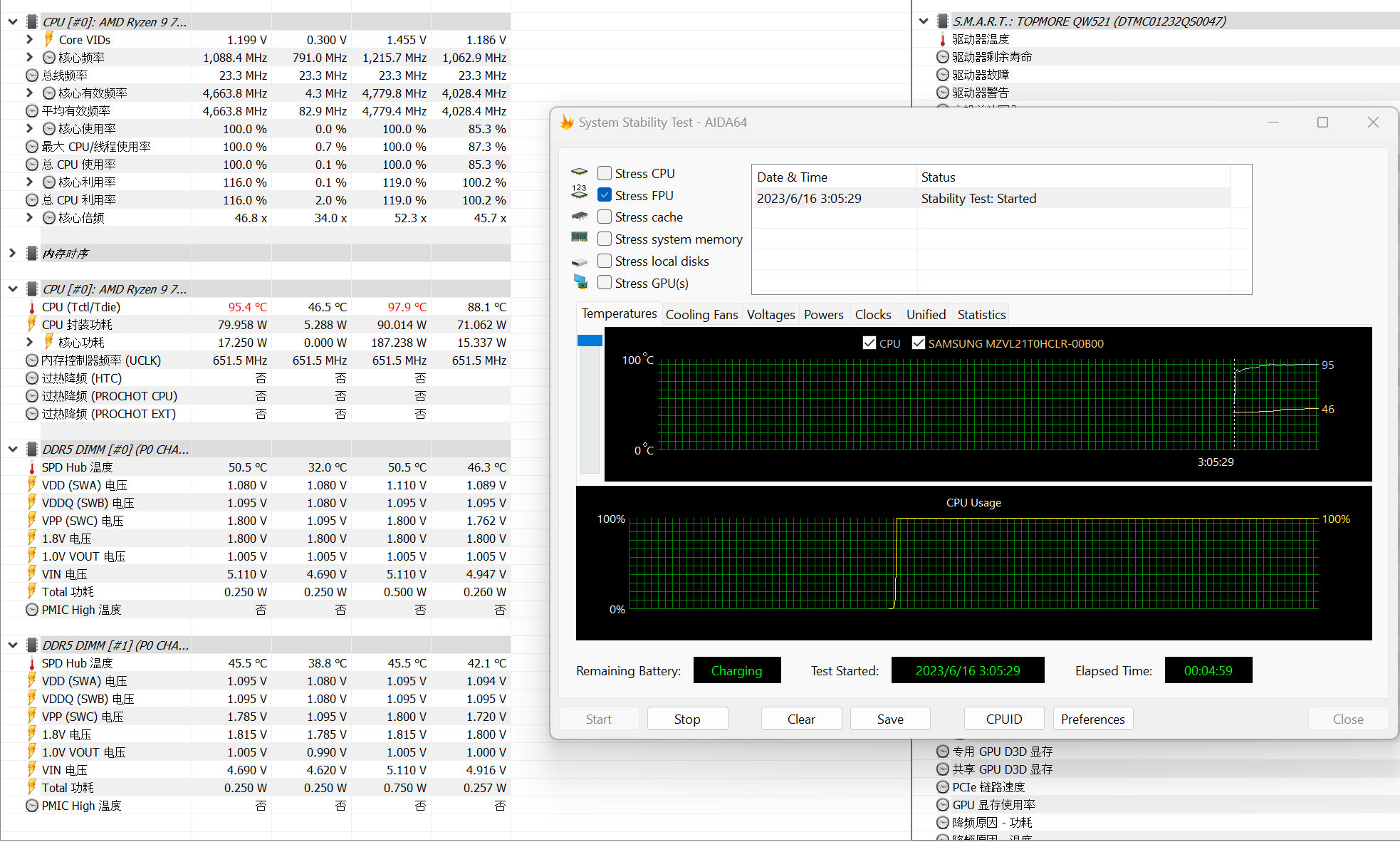The width and height of the screenshot is (1400, 842).
Task: Click the Unified tab in AIDA64
Action: (923, 314)
